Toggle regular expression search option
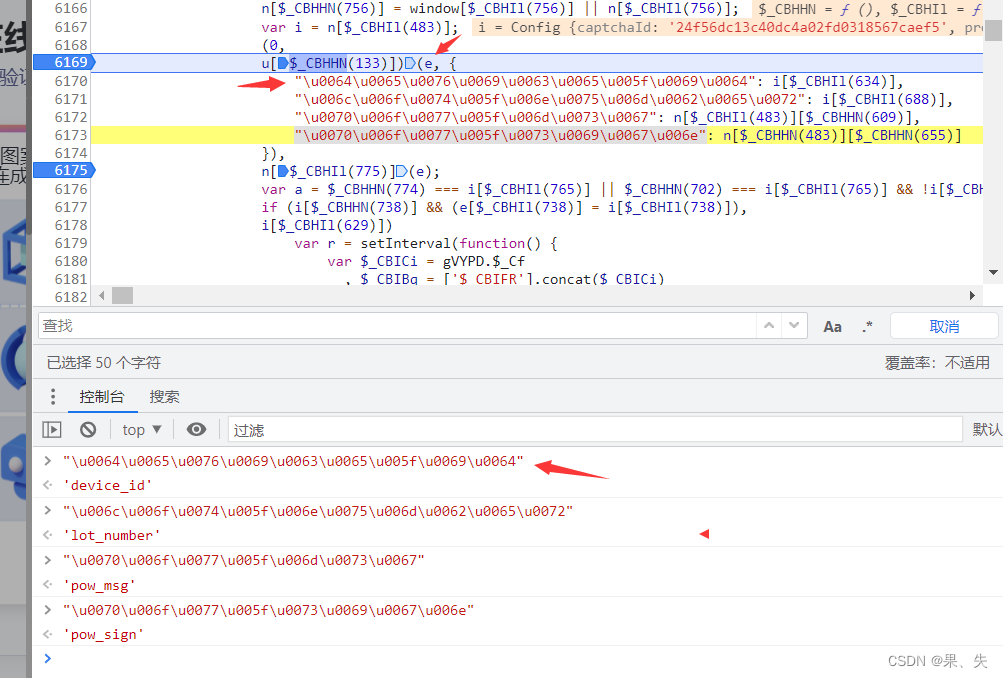 867,327
